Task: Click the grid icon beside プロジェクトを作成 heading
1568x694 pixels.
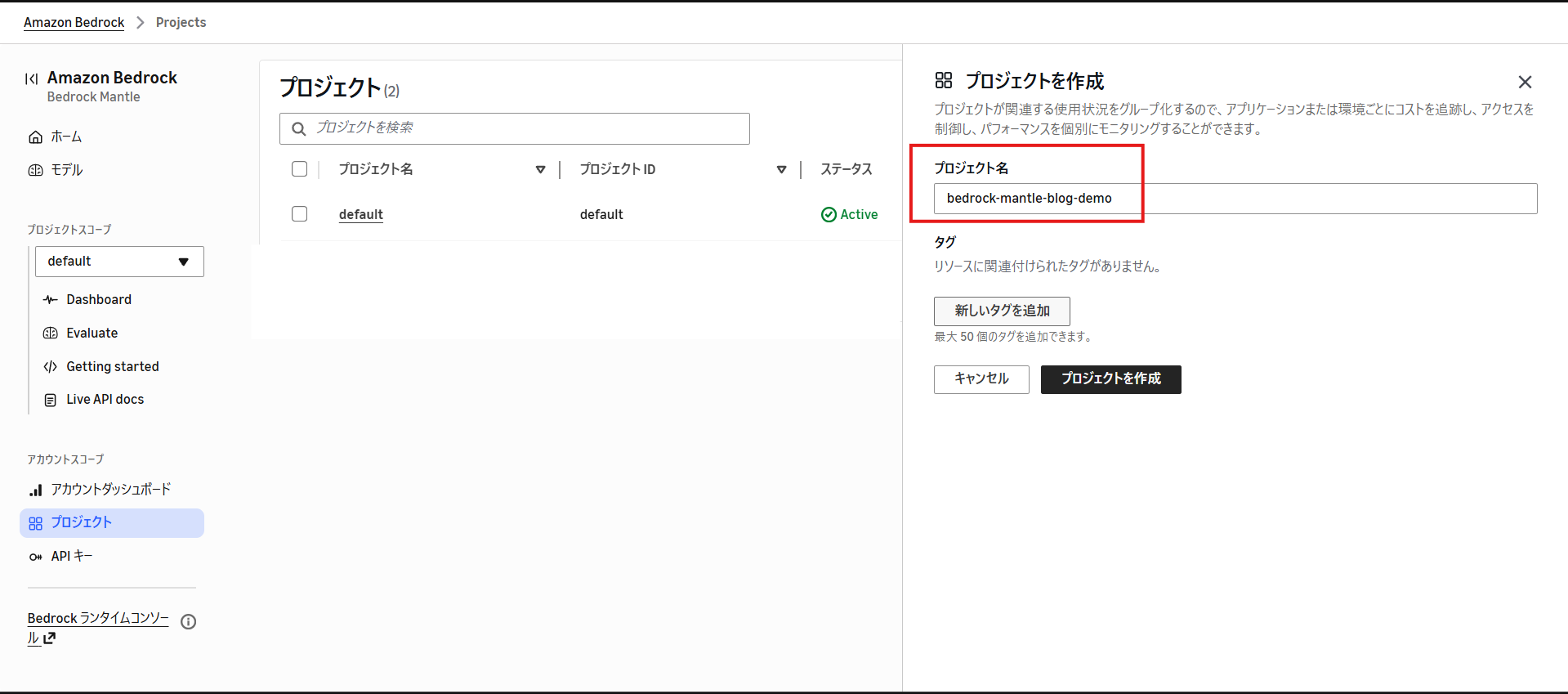Action: pos(944,80)
